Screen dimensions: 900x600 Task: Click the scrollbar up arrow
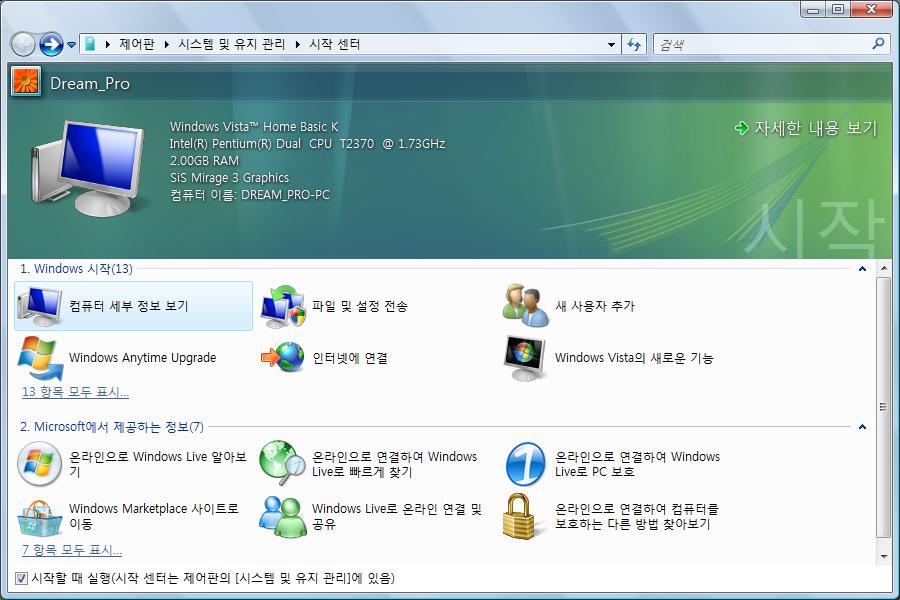pyautogui.click(x=883, y=269)
